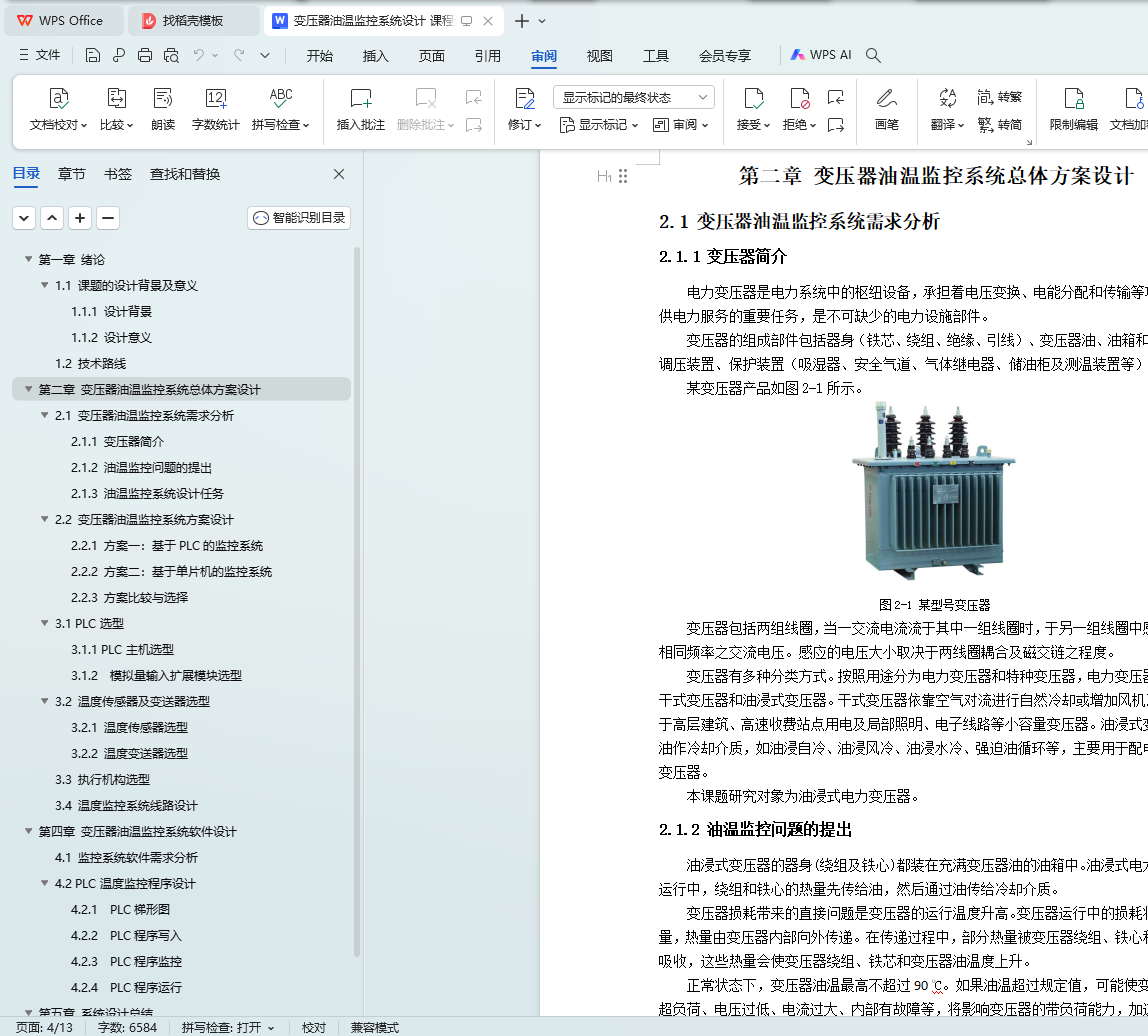
Task: Jump to 2.2.3 方案比较与选择 in outline
Action: 130,597
